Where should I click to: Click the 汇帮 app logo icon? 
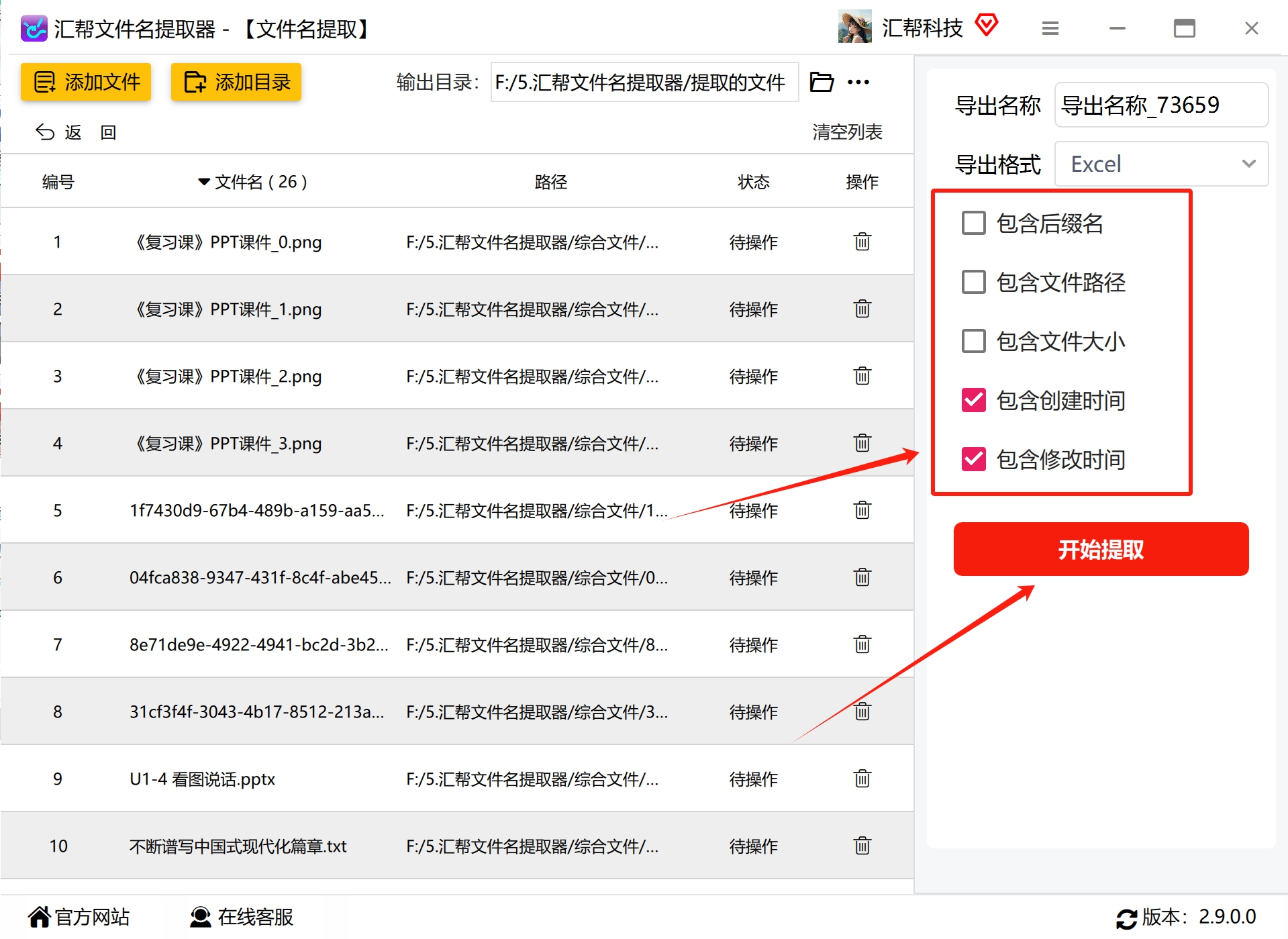coord(34,28)
